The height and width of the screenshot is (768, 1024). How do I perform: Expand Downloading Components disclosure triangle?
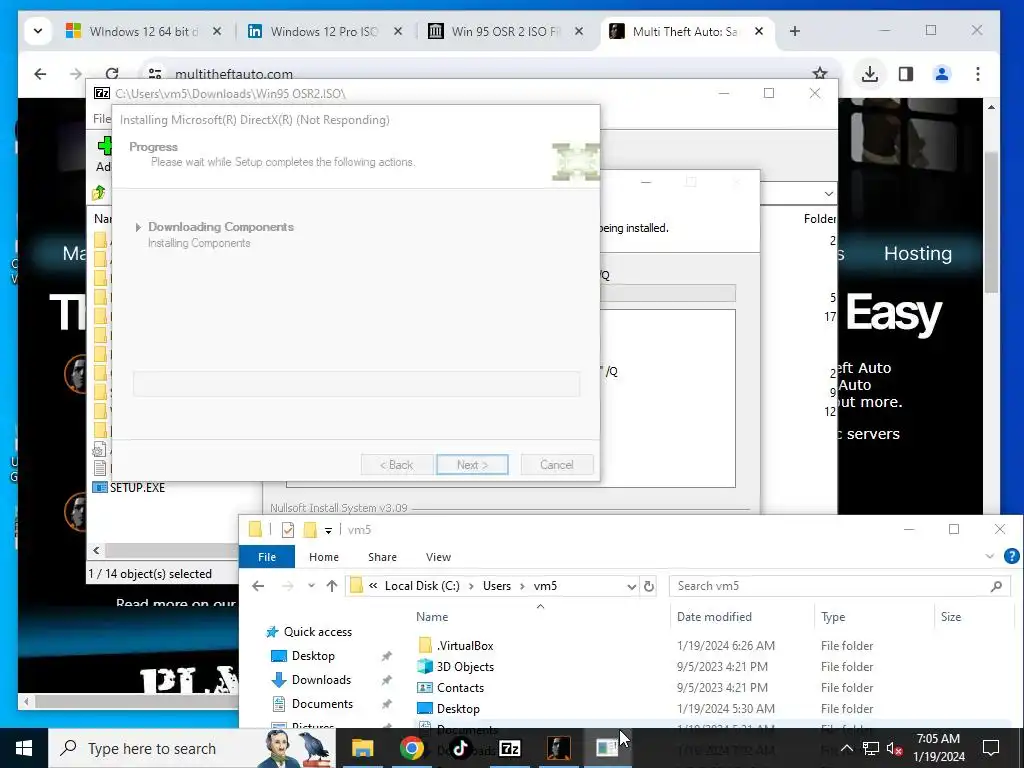pyautogui.click(x=138, y=227)
